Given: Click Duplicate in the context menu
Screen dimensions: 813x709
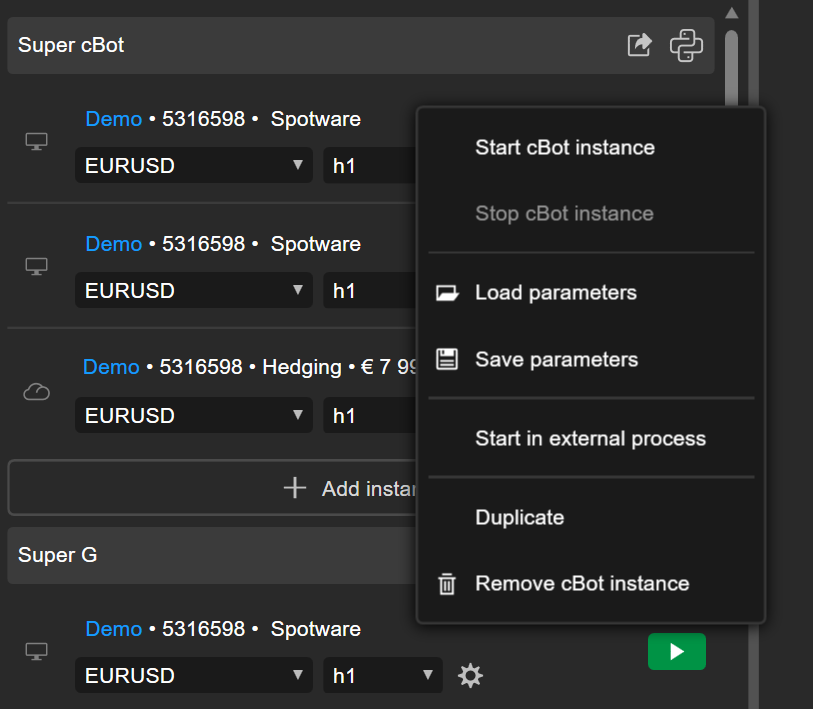Looking at the screenshot, I should point(519,518).
